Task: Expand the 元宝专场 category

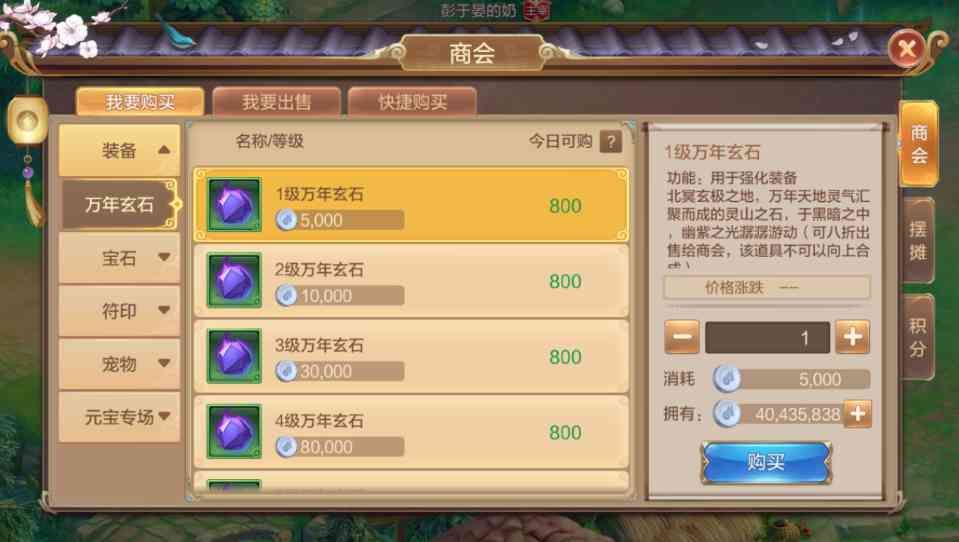Action: click(120, 417)
